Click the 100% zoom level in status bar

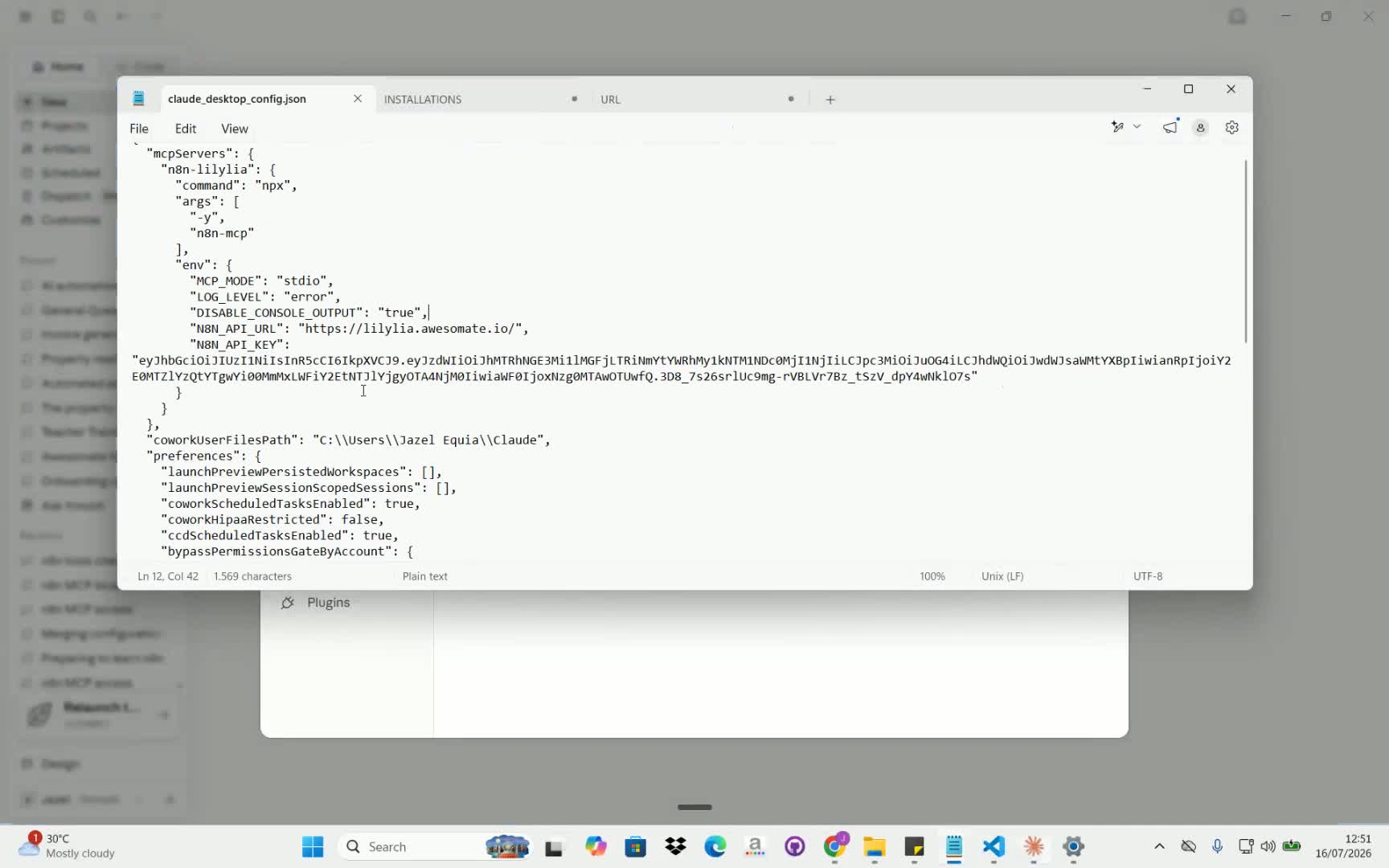point(932,576)
